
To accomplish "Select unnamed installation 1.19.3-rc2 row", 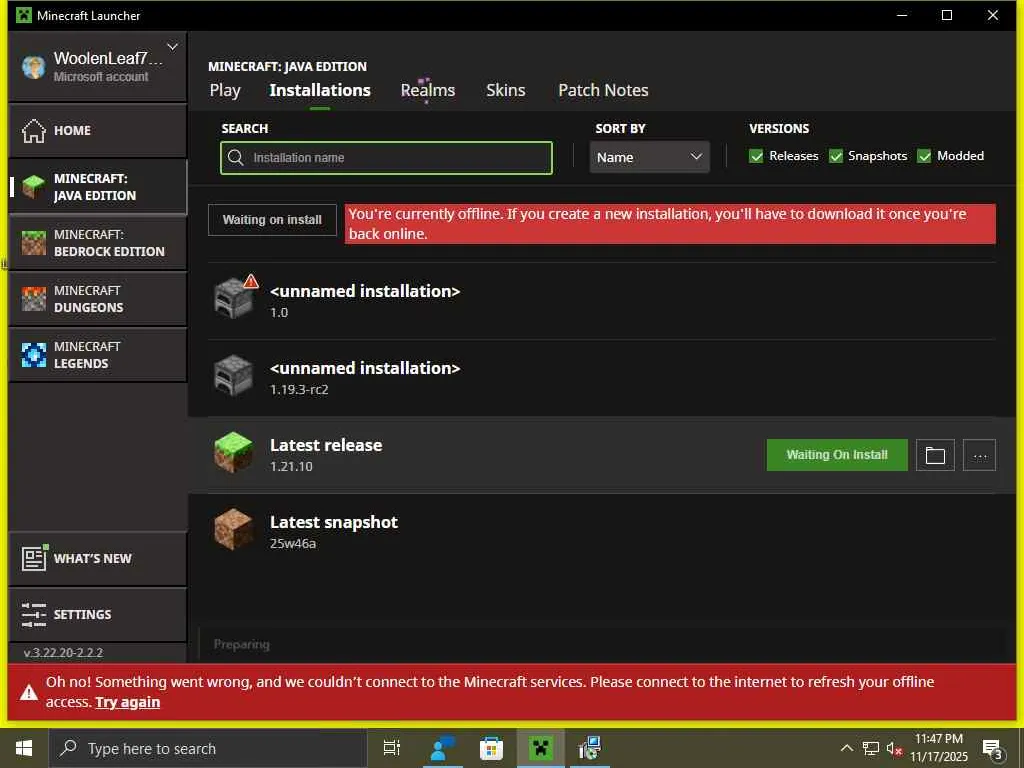I will click(602, 378).
